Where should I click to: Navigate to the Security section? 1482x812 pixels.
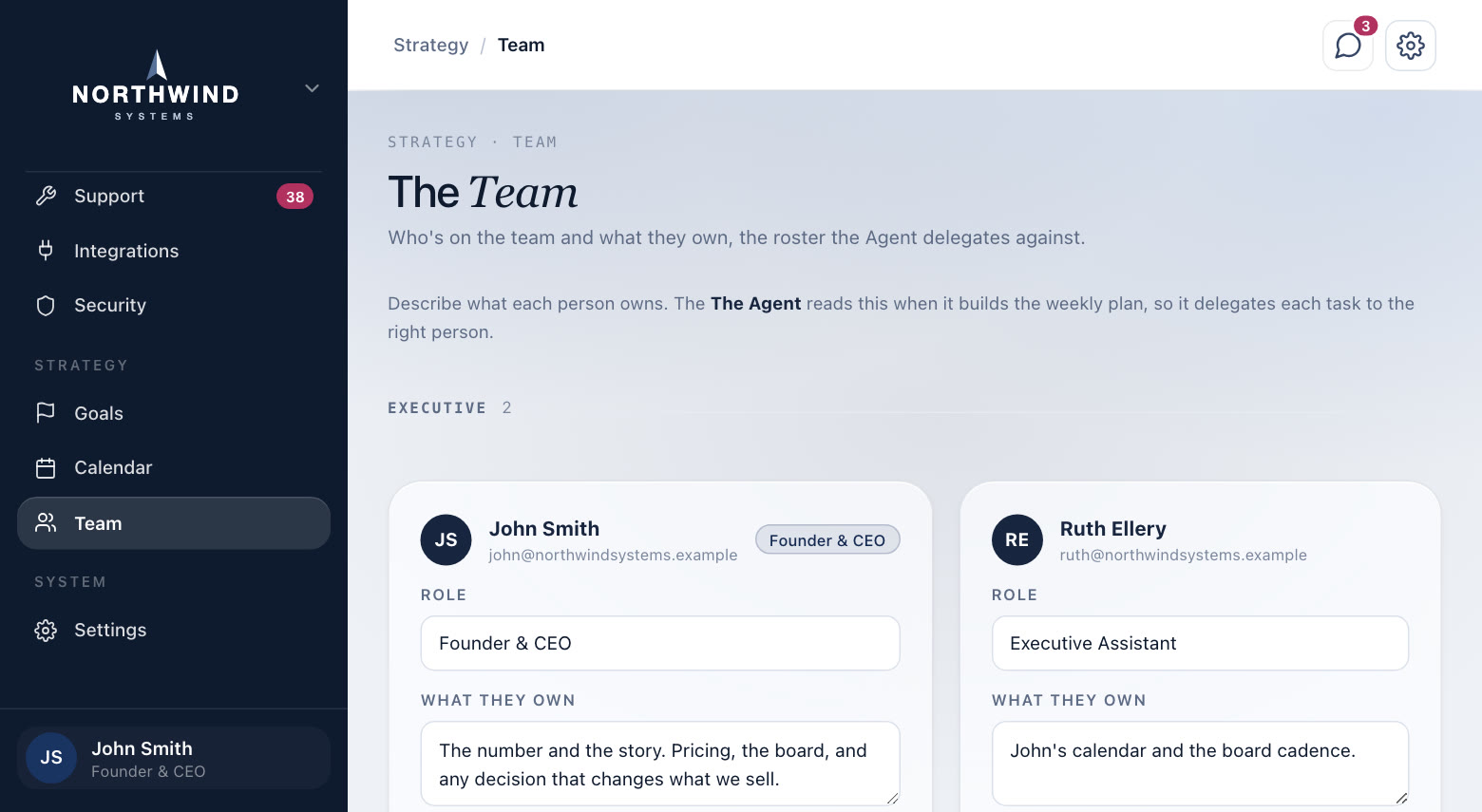174,305
